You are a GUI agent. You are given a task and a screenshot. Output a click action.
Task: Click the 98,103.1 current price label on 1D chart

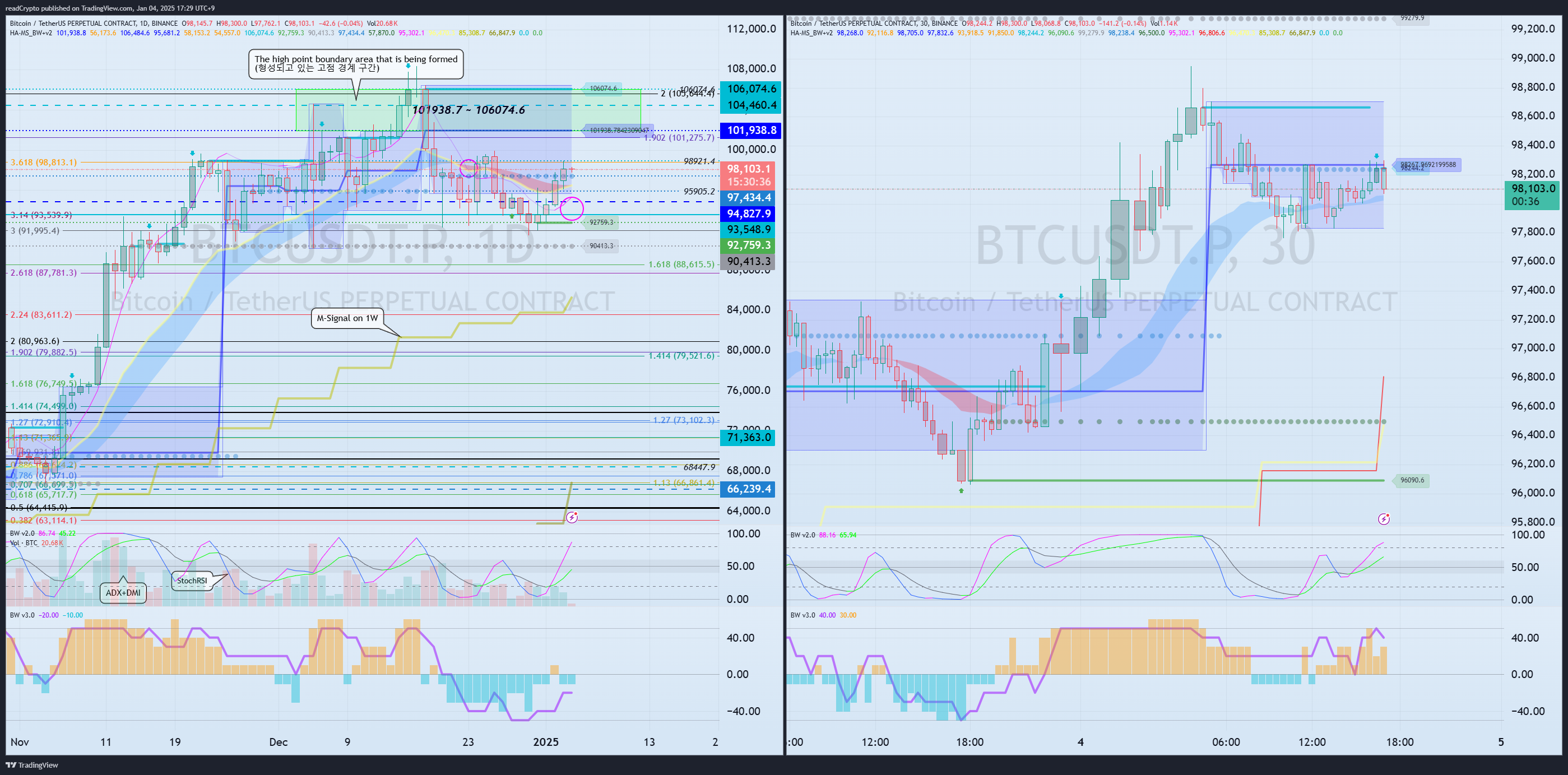tap(748, 175)
